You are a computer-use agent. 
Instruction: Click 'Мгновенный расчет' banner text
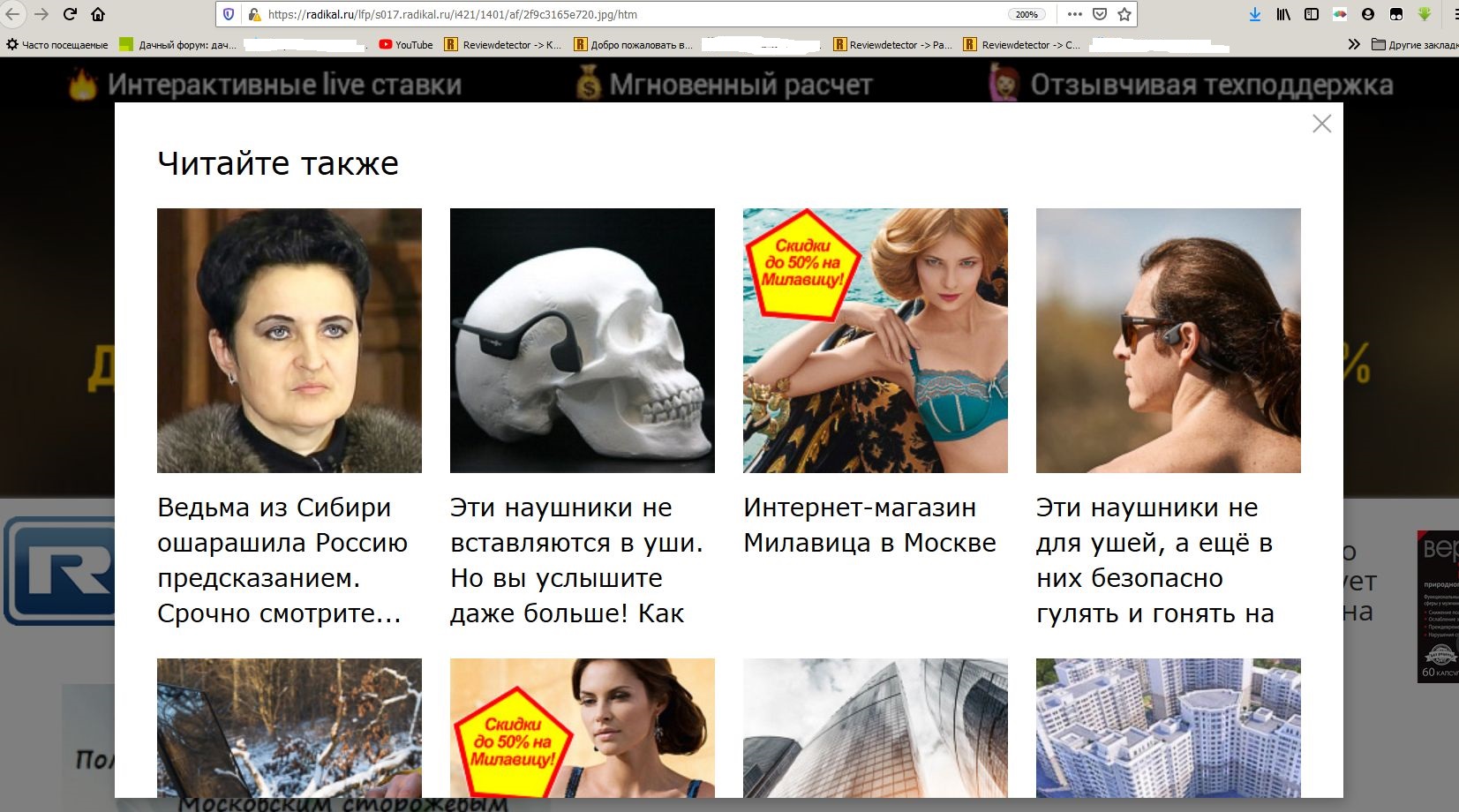(x=741, y=85)
